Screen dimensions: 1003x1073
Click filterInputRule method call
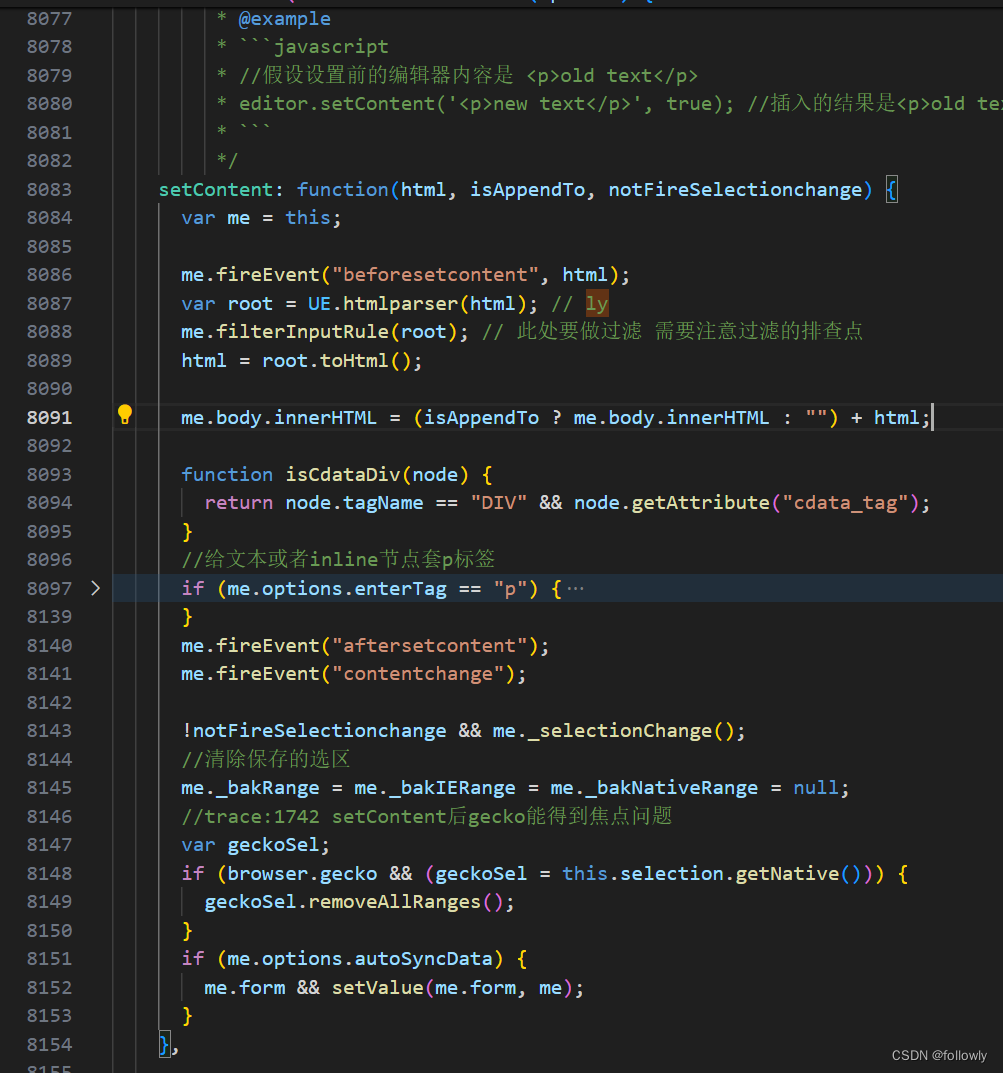click(302, 332)
